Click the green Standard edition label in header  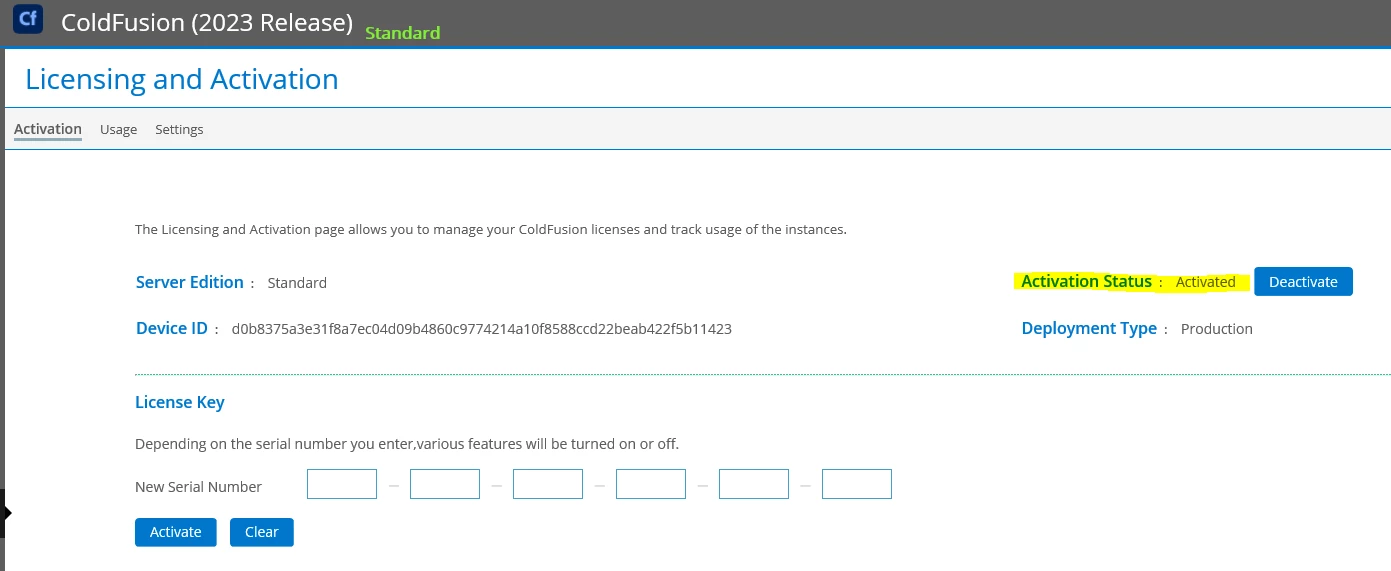402,33
